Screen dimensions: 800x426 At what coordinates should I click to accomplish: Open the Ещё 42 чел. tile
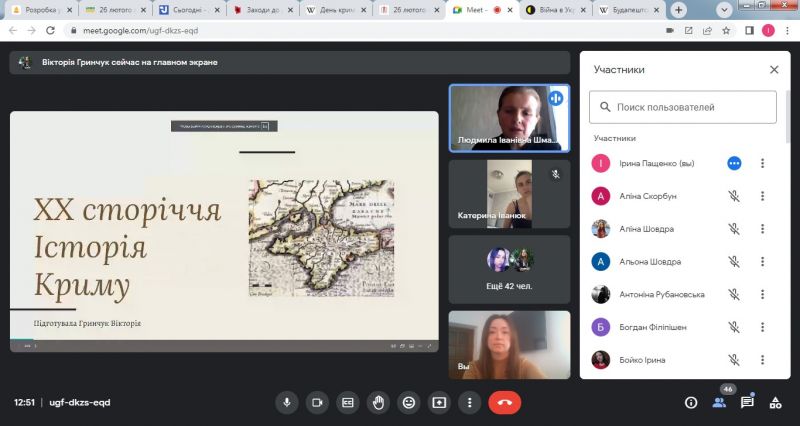509,269
